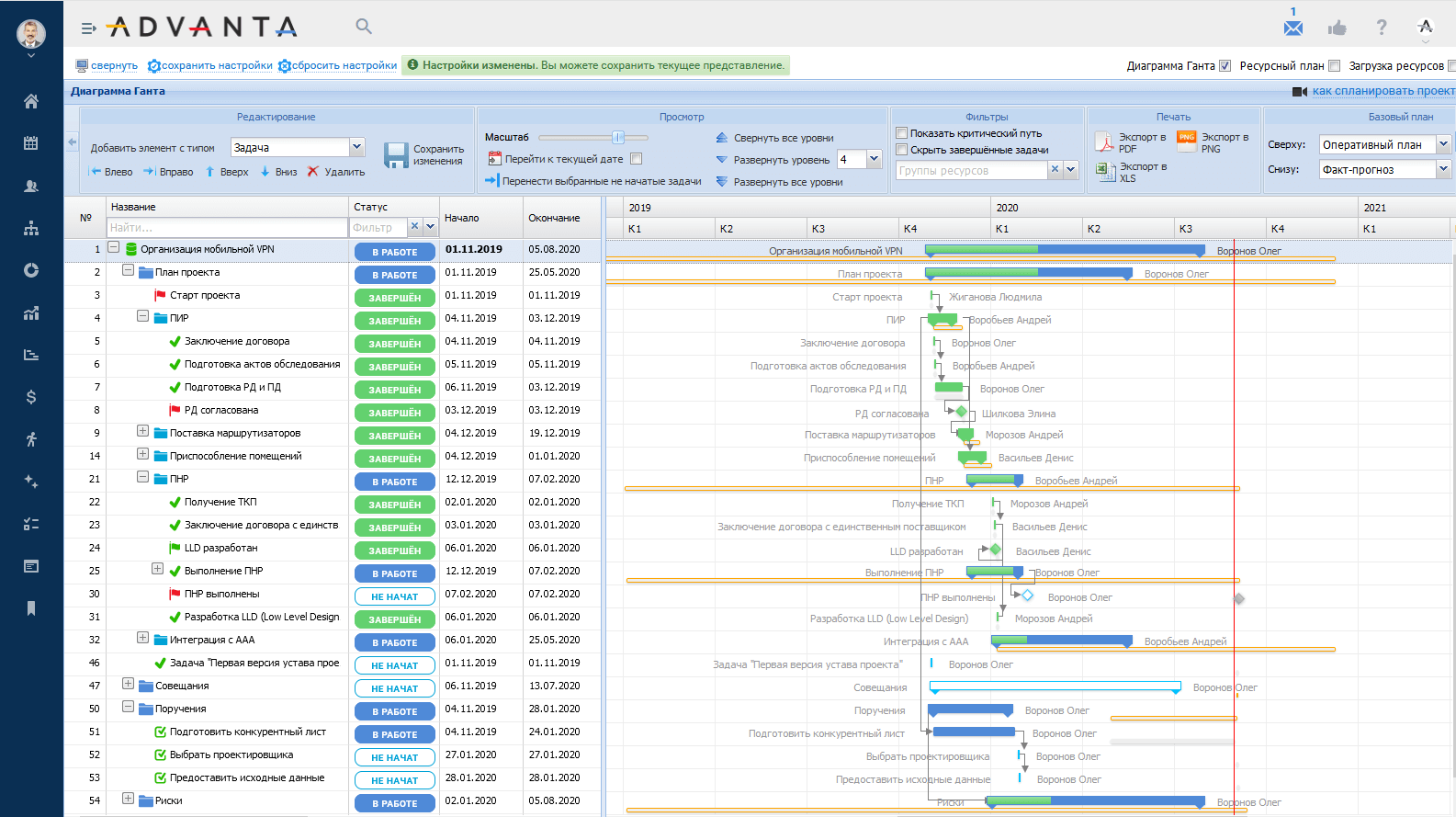Click the search magnifier icon in header

364,27
